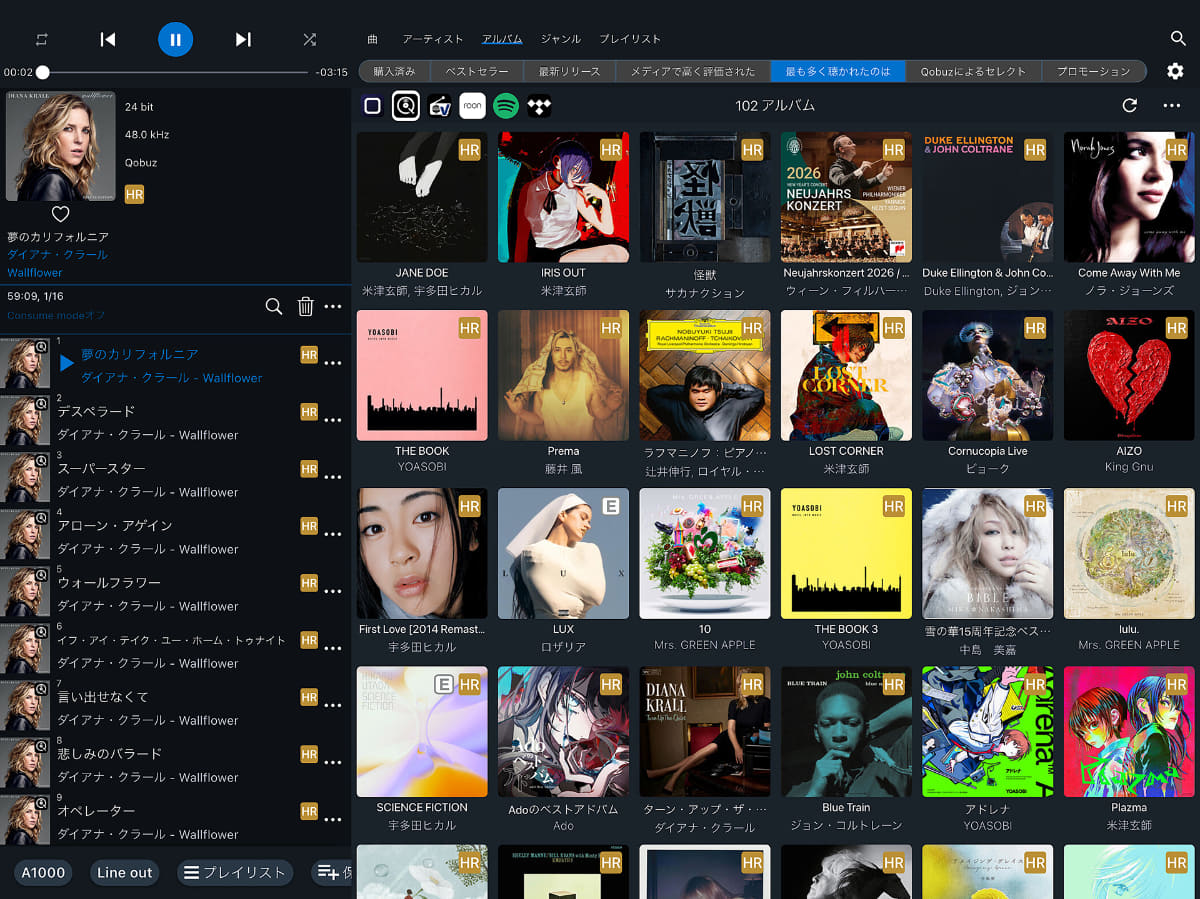Screen dimensions: 1200x899
Task: Select the Spotify source icon
Action: coord(506,105)
